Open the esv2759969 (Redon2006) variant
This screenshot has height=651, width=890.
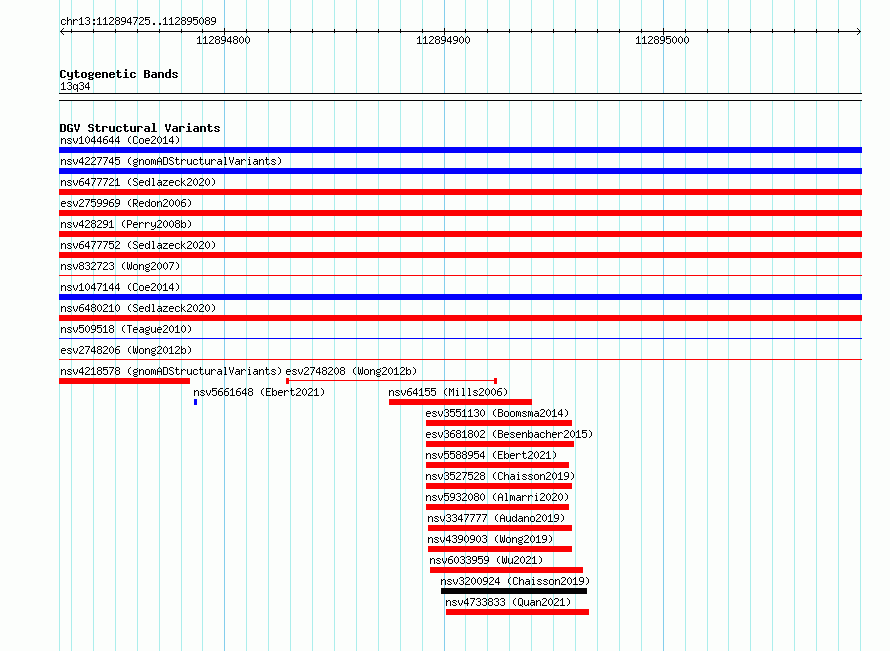pyautogui.click(x=126, y=203)
